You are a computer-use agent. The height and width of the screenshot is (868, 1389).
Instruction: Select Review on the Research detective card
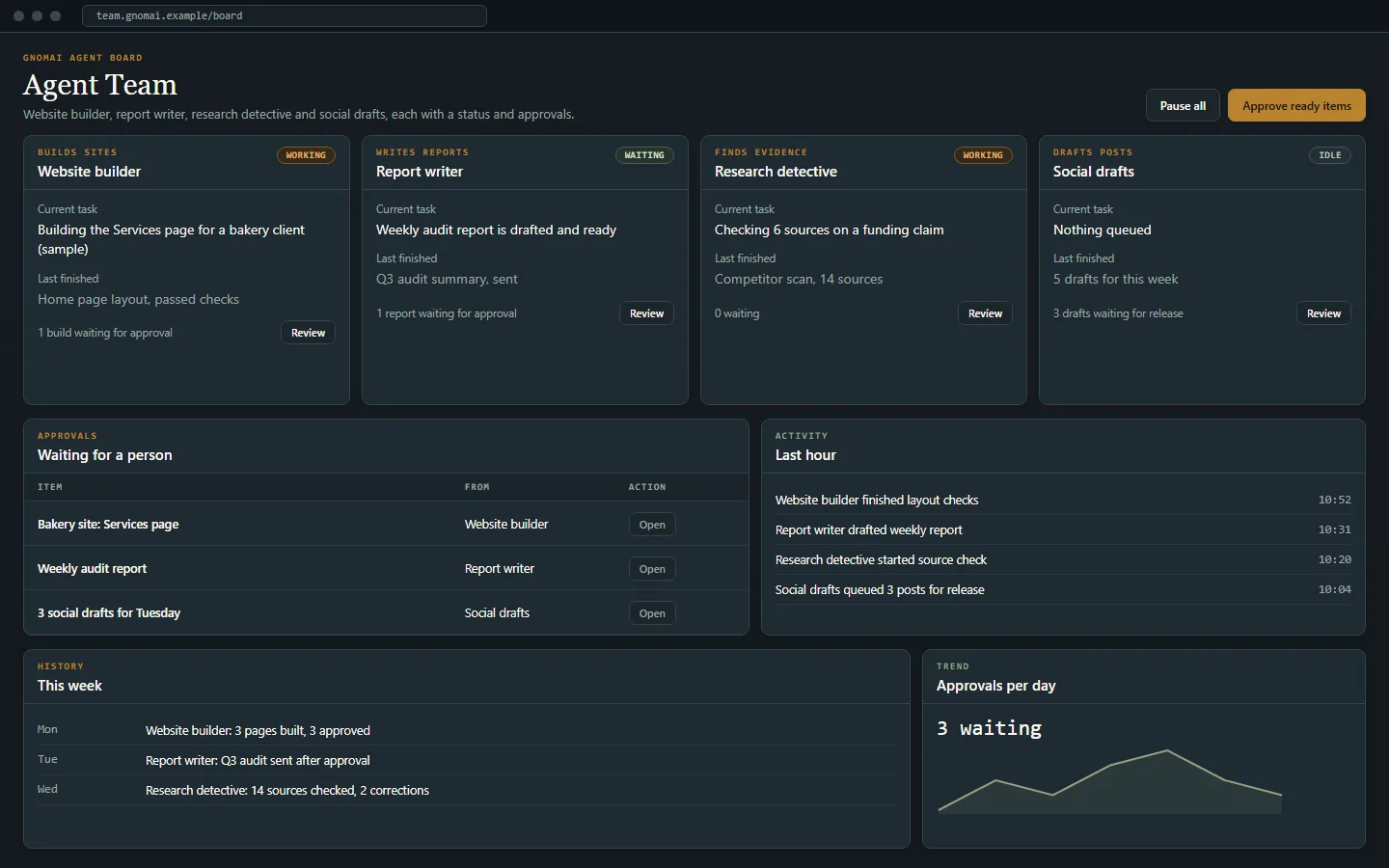coord(985,313)
